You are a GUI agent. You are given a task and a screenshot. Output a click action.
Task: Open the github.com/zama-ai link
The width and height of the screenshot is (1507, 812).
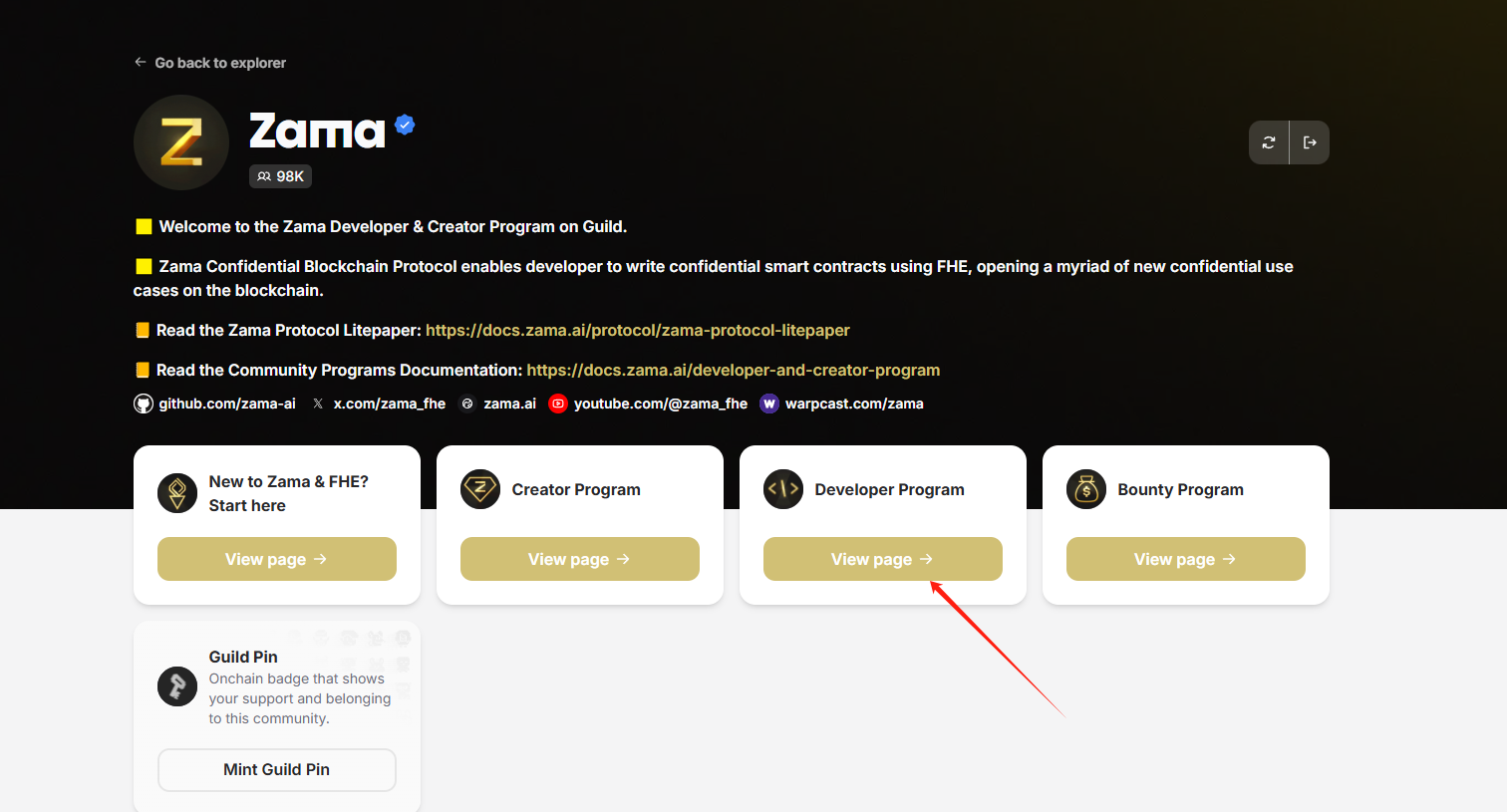pyautogui.click(x=226, y=404)
